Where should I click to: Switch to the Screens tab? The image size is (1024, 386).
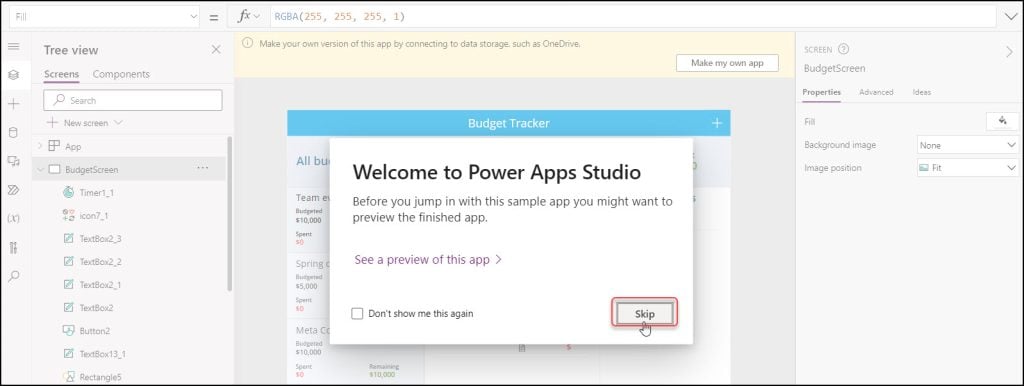tap(61, 74)
